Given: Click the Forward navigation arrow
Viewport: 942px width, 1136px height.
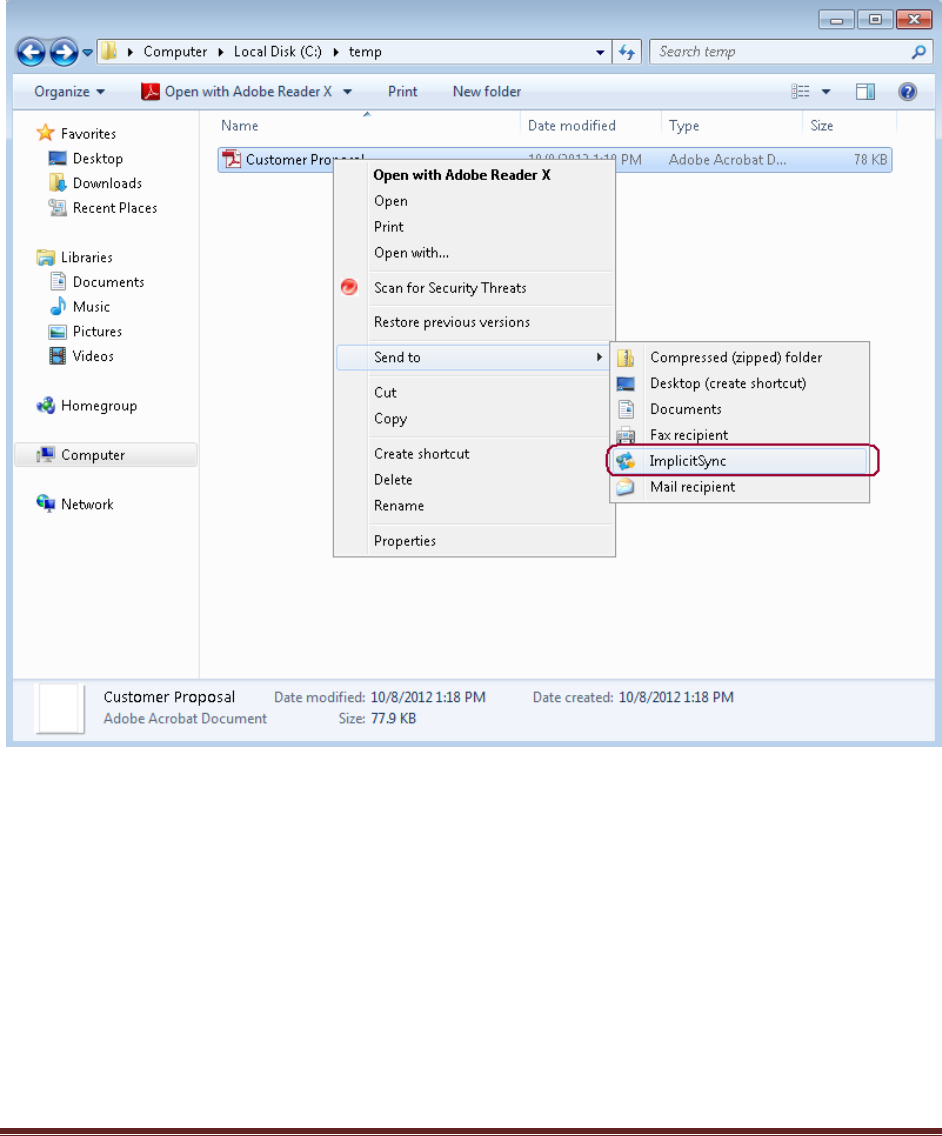Looking at the screenshot, I should pos(64,52).
